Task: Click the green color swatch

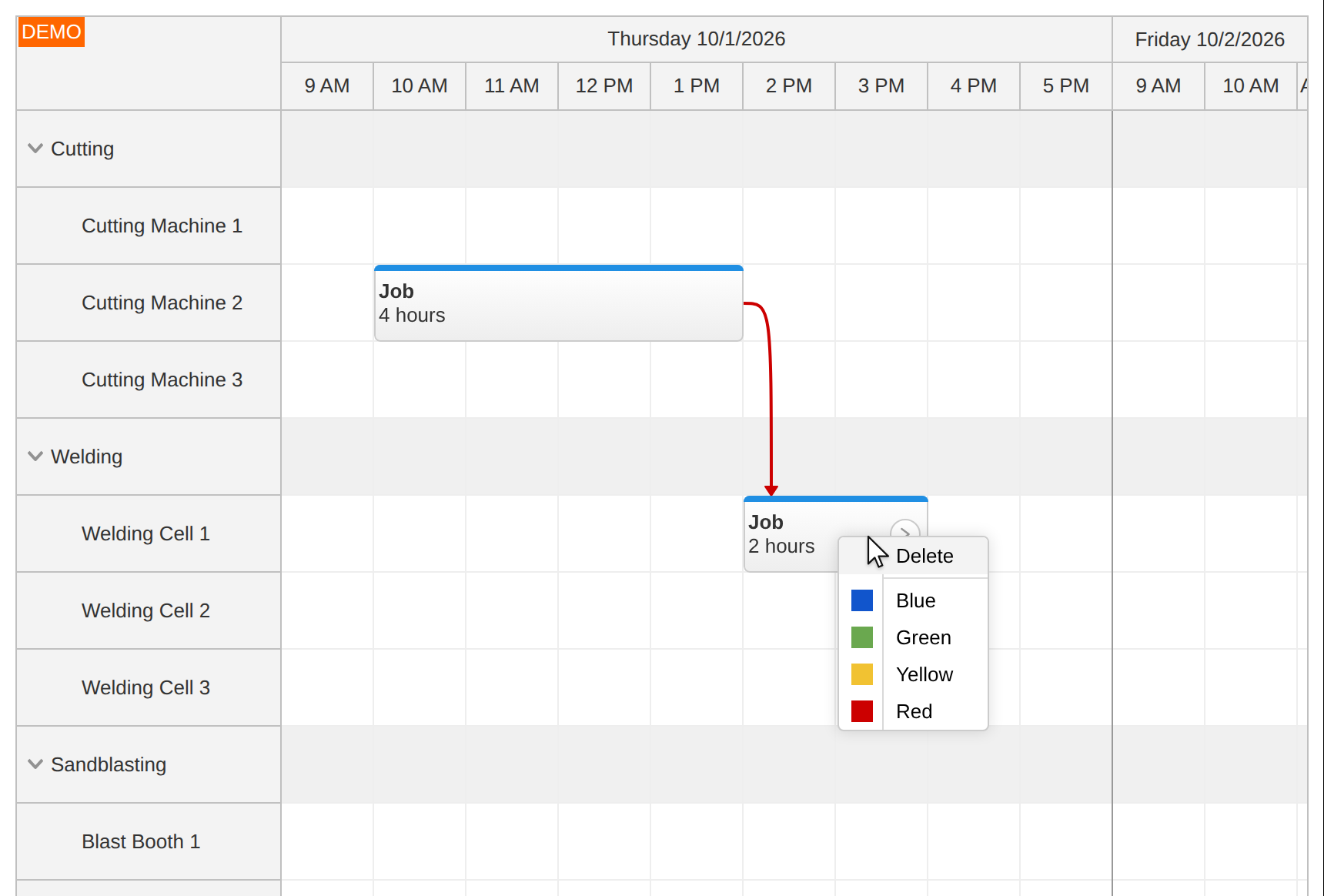Action: pos(862,637)
